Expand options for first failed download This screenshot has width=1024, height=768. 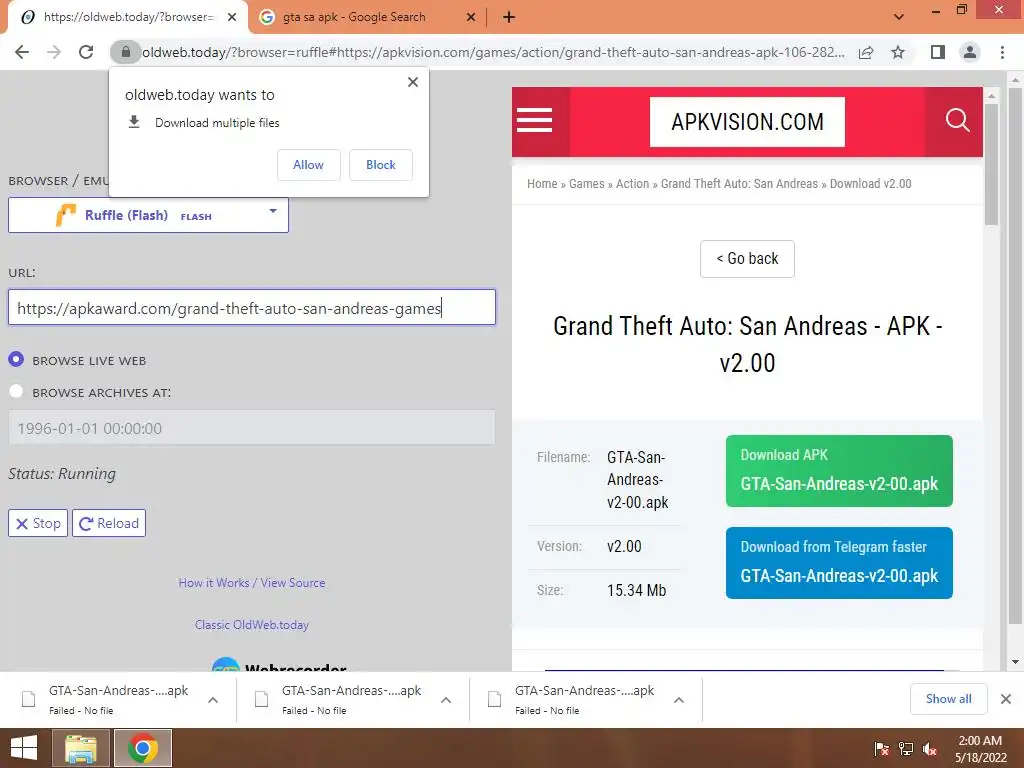tap(213, 700)
